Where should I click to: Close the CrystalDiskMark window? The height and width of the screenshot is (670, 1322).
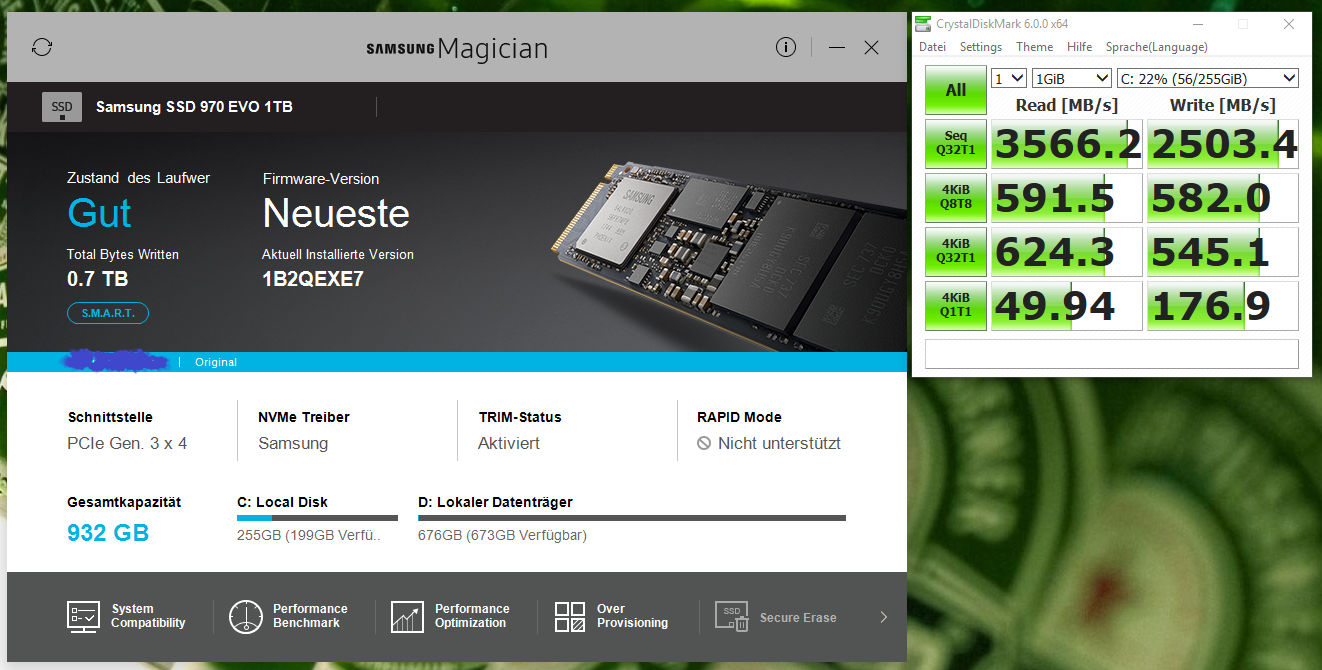(x=1288, y=23)
